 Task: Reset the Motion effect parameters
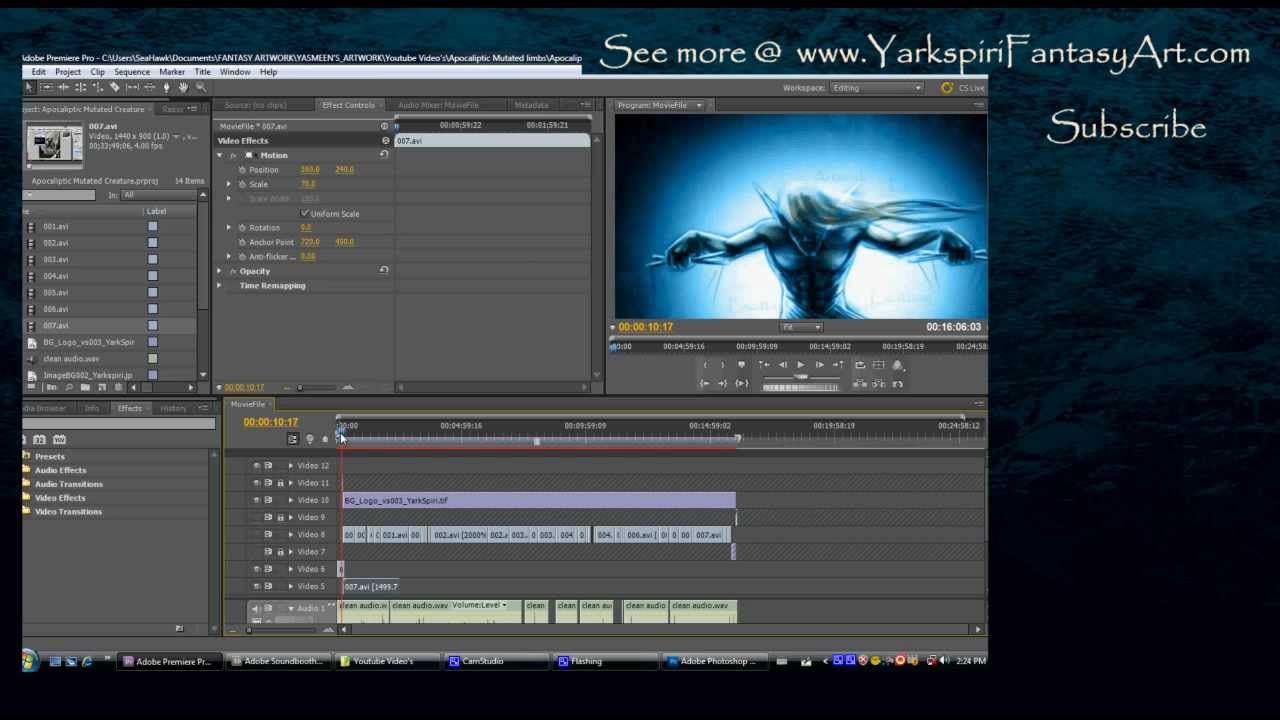384,155
